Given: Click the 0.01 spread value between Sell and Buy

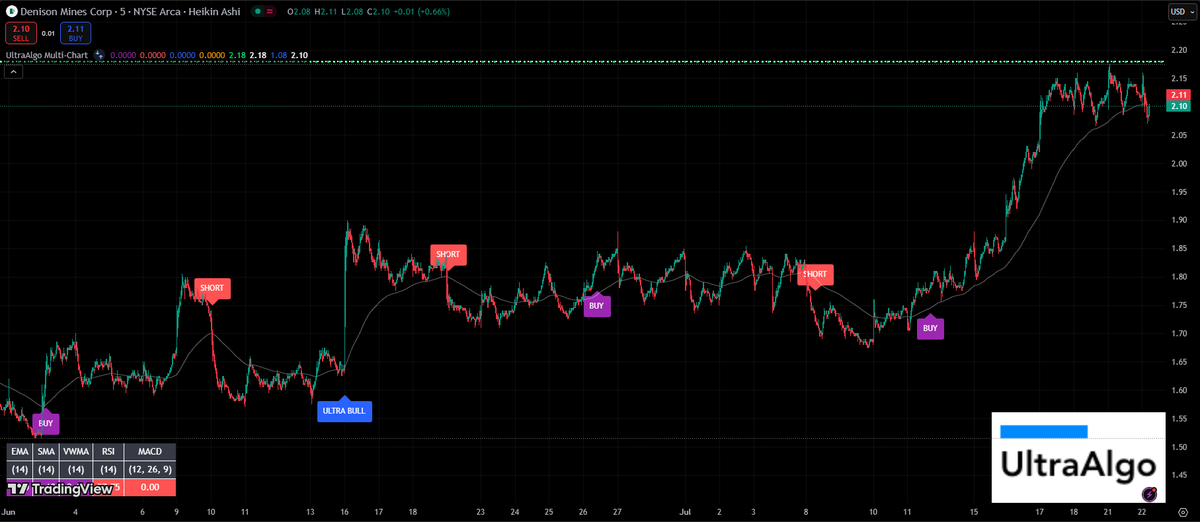Looking at the screenshot, I should [48, 33].
